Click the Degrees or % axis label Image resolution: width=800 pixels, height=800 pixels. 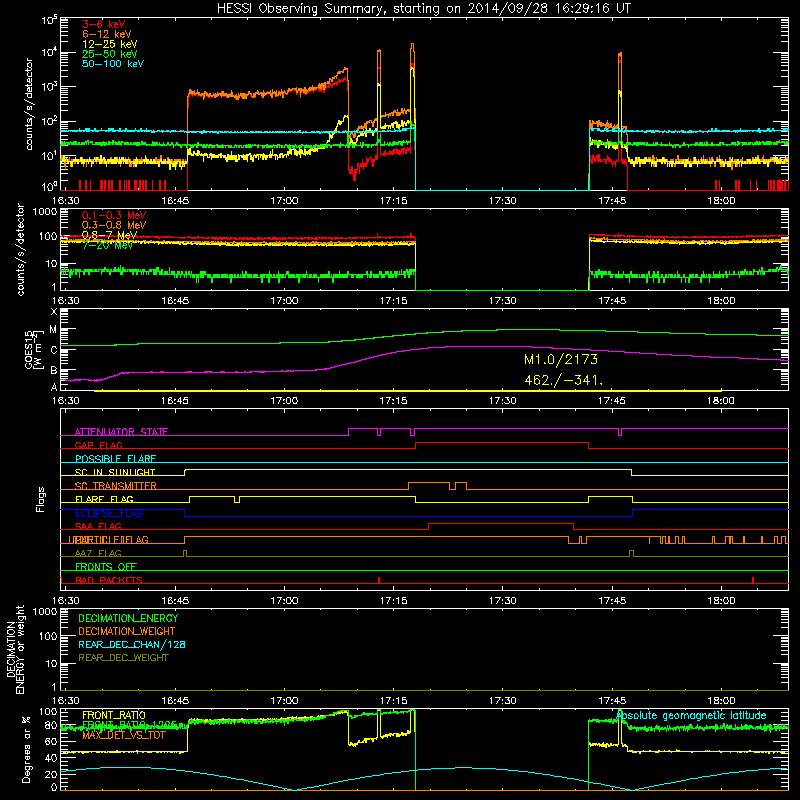click(27, 750)
